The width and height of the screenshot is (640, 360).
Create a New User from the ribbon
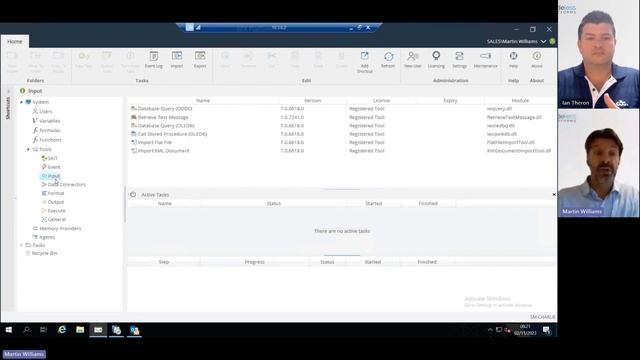click(413, 60)
